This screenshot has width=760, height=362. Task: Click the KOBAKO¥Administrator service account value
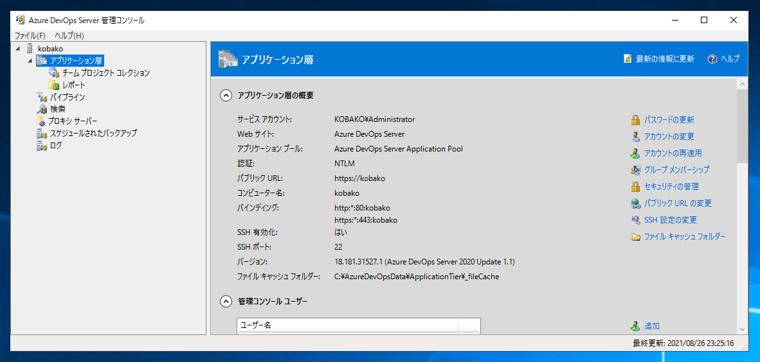tap(375, 119)
